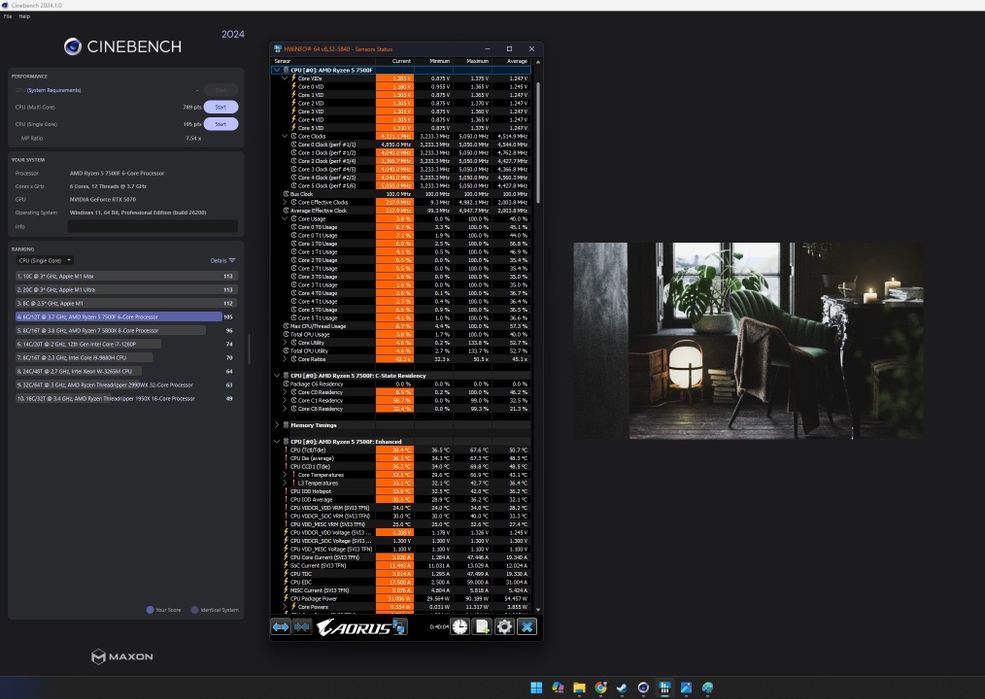Click the HWiNFO start logging file button
The height and width of the screenshot is (699, 985).
point(482,626)
